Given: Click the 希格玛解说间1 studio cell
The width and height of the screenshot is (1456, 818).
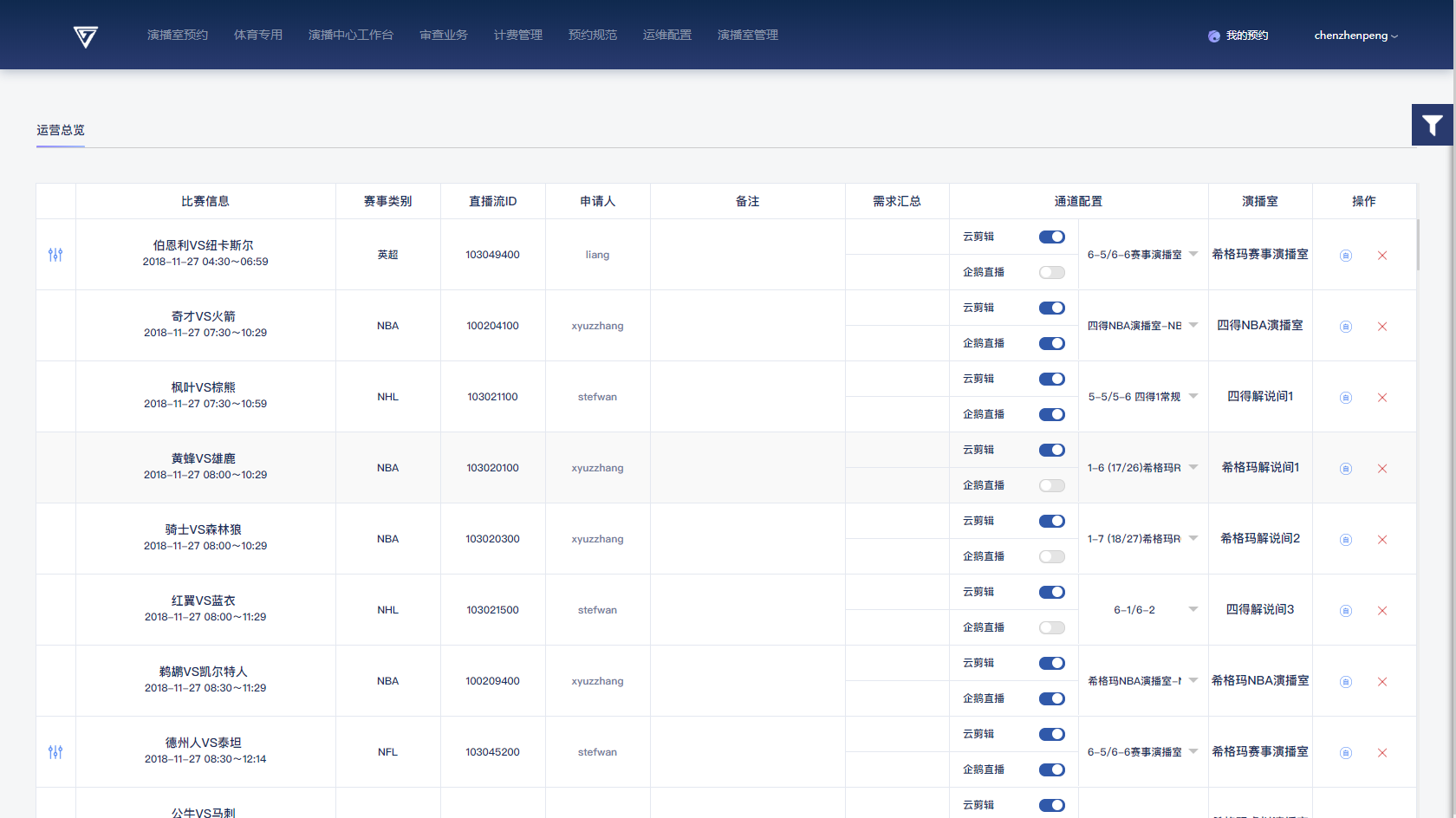Looking at the screenshot, I should click(x=1260, y=468).
